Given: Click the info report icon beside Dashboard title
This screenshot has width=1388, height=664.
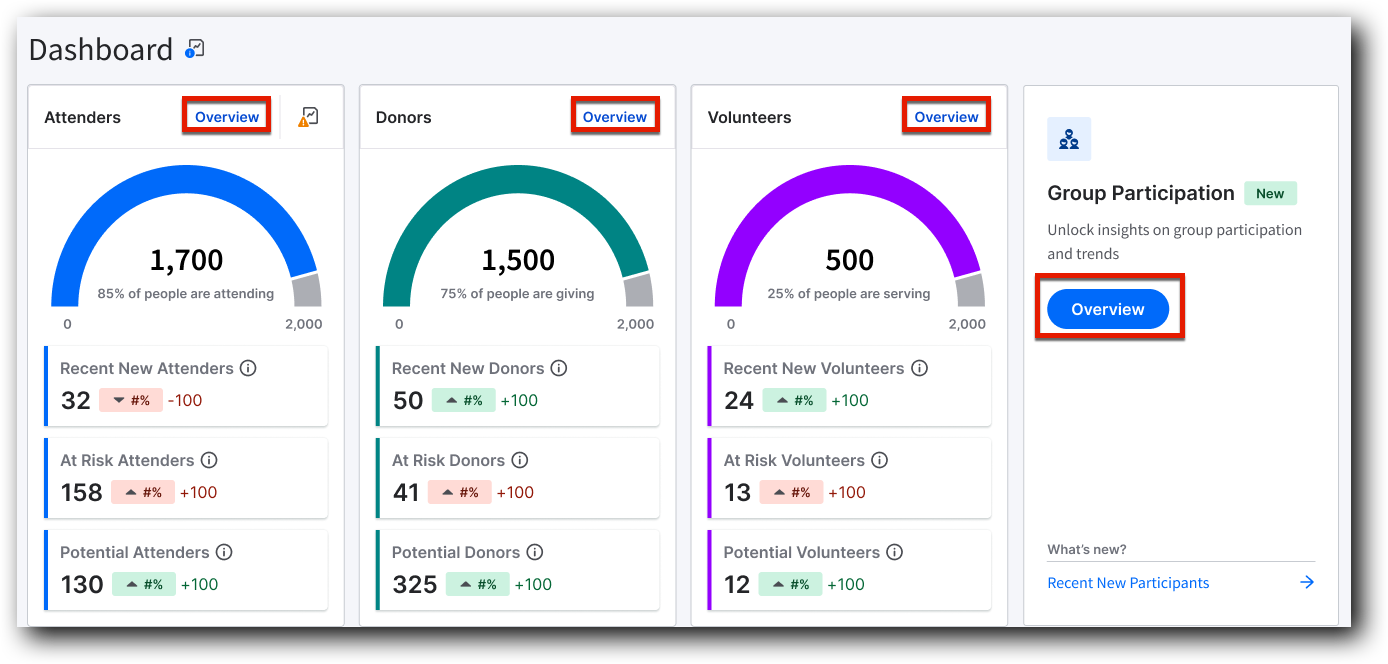Looking at the screenshot, I should point(195,47).
